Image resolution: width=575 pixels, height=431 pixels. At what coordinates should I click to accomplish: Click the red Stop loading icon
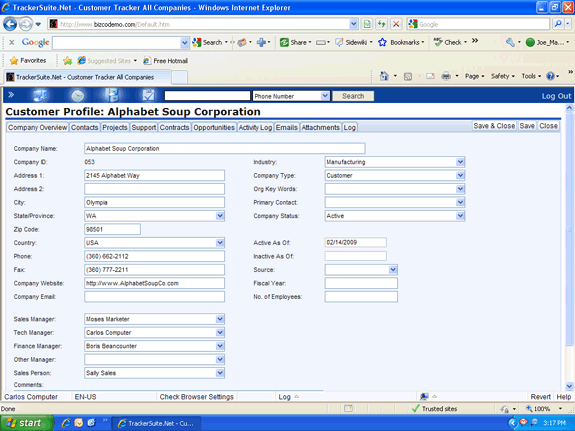coord(396,24)
